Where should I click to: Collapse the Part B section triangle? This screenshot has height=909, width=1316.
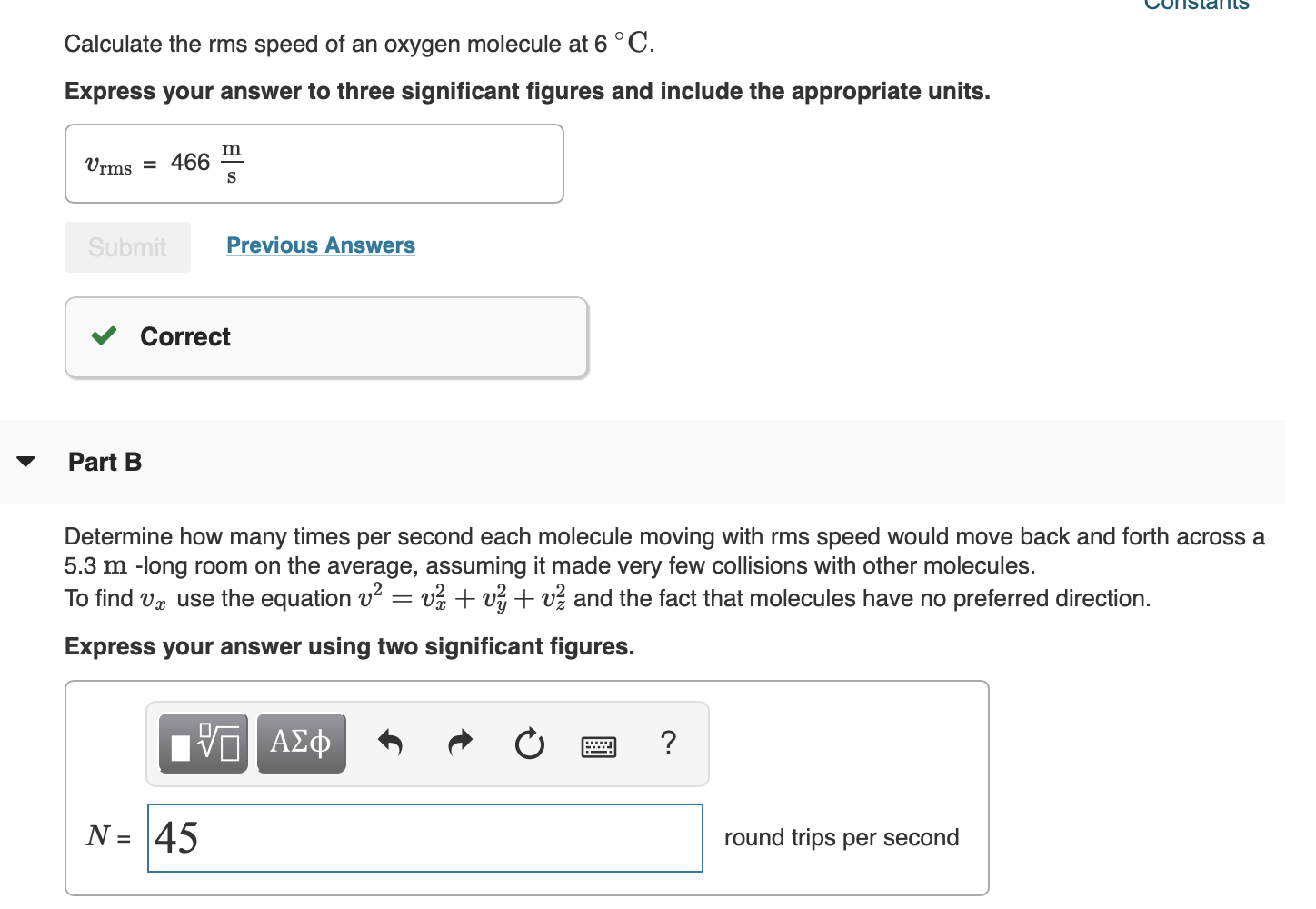(x=25, y=462)
